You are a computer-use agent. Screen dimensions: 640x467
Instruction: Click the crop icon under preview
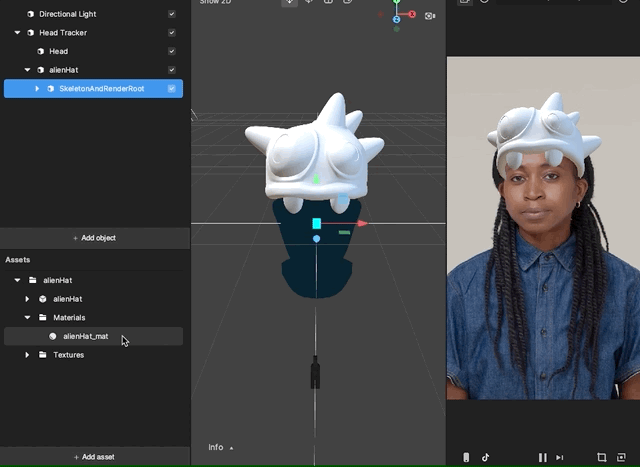(x=601, y=457)
